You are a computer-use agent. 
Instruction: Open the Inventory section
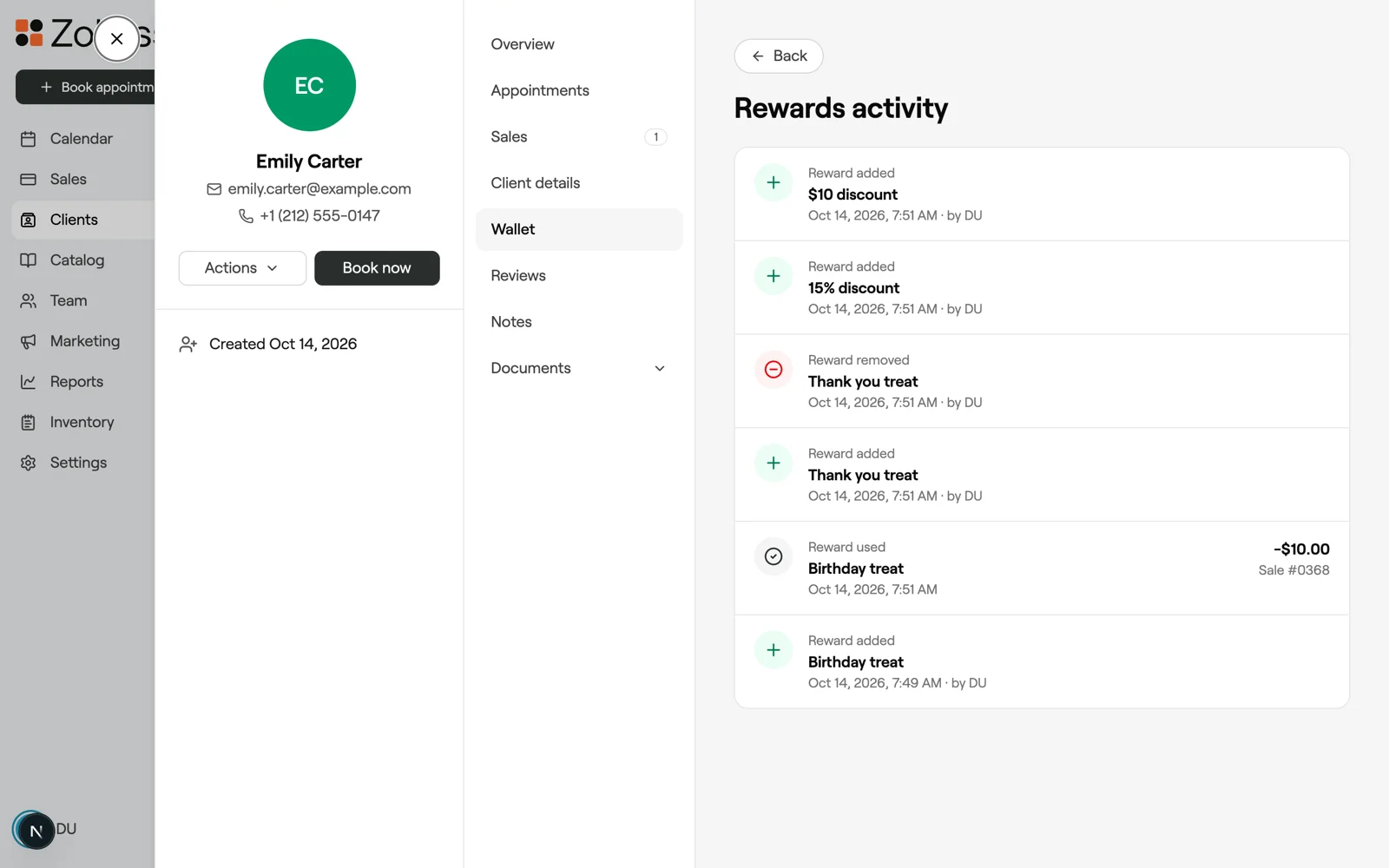coord(82,422)
